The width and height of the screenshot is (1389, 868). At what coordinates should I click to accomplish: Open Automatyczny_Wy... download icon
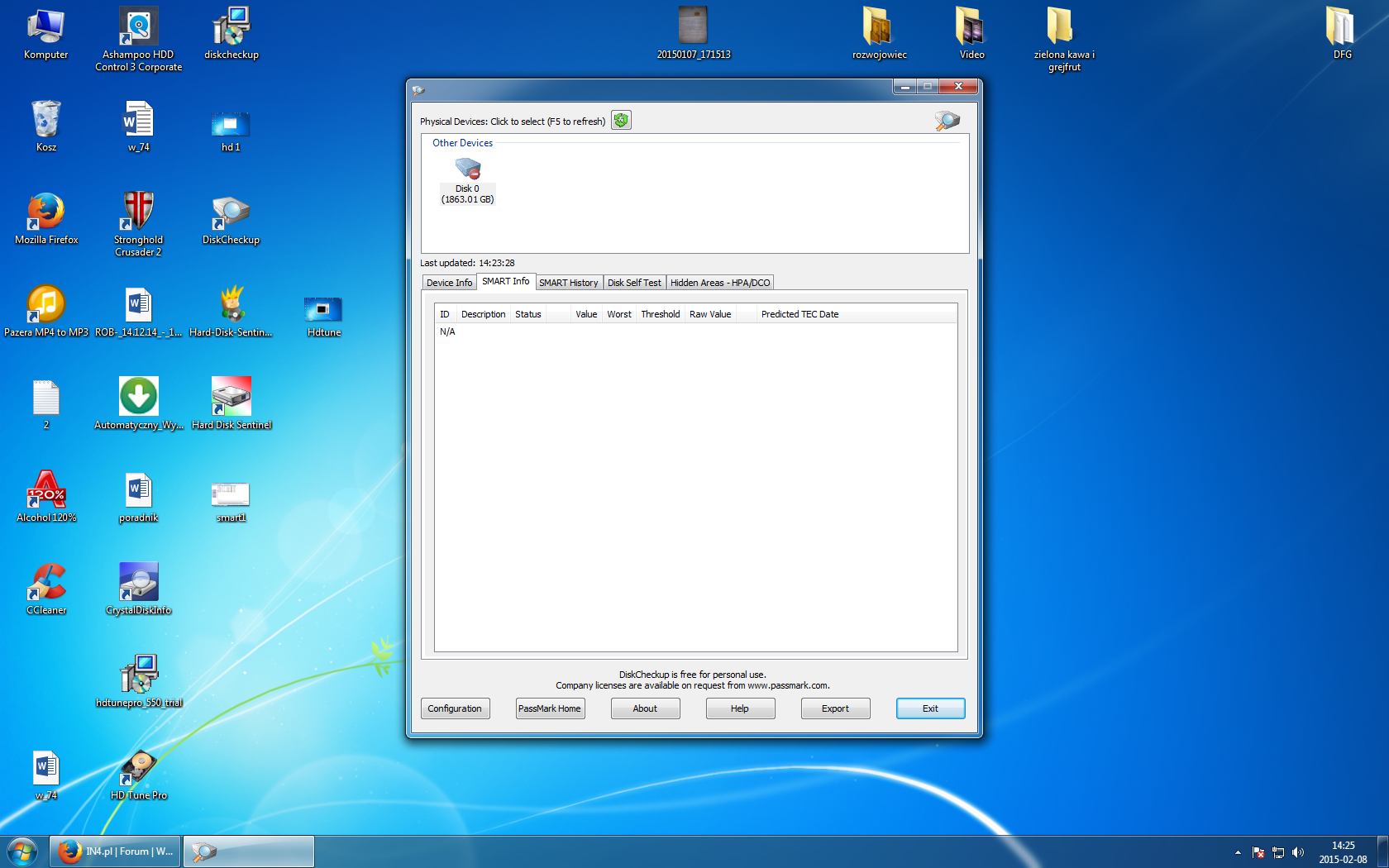tap(139, 404)
